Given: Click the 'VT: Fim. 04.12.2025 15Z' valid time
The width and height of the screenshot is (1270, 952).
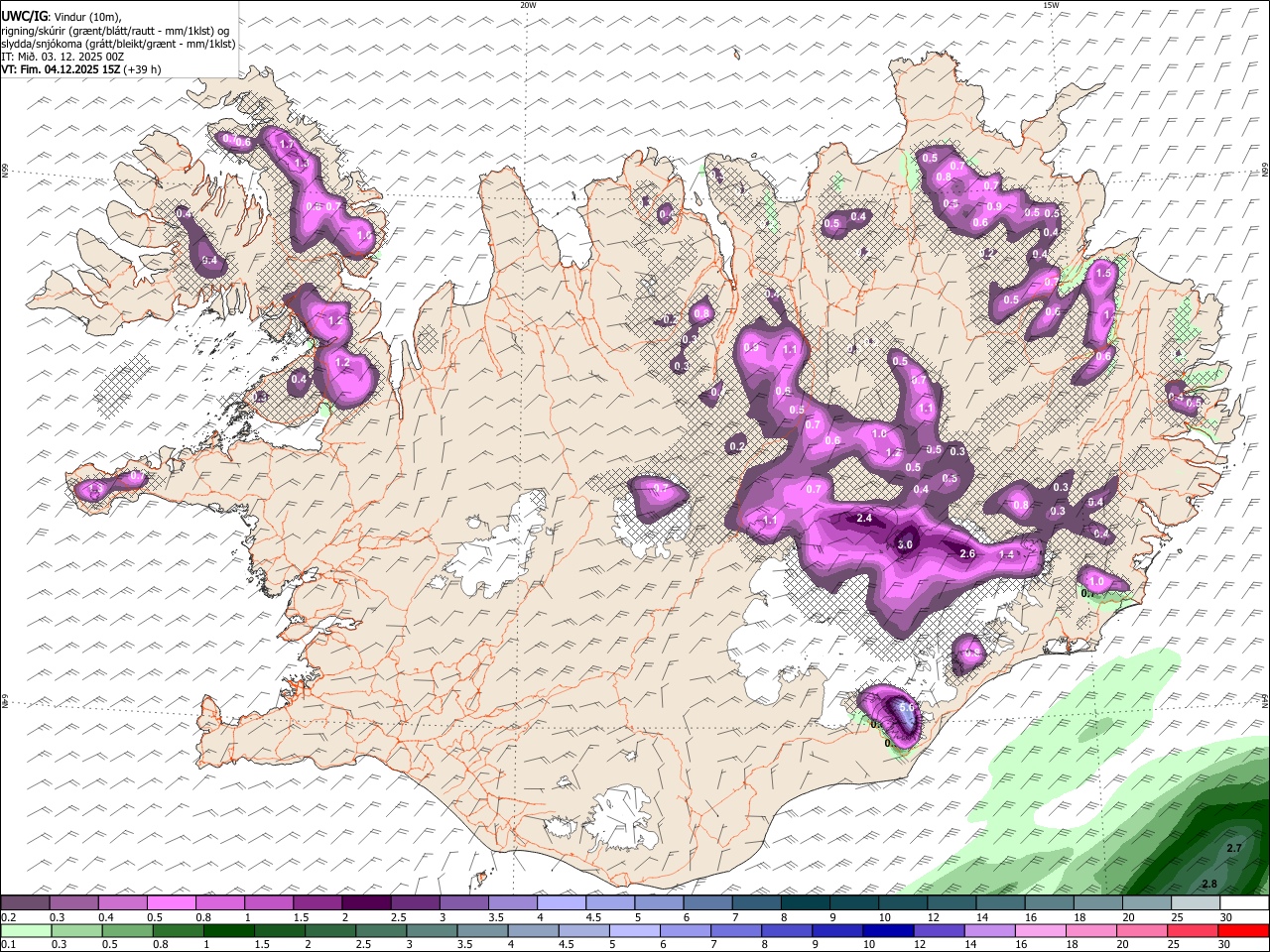Looking at the screenshot, I should pos(61,69).
